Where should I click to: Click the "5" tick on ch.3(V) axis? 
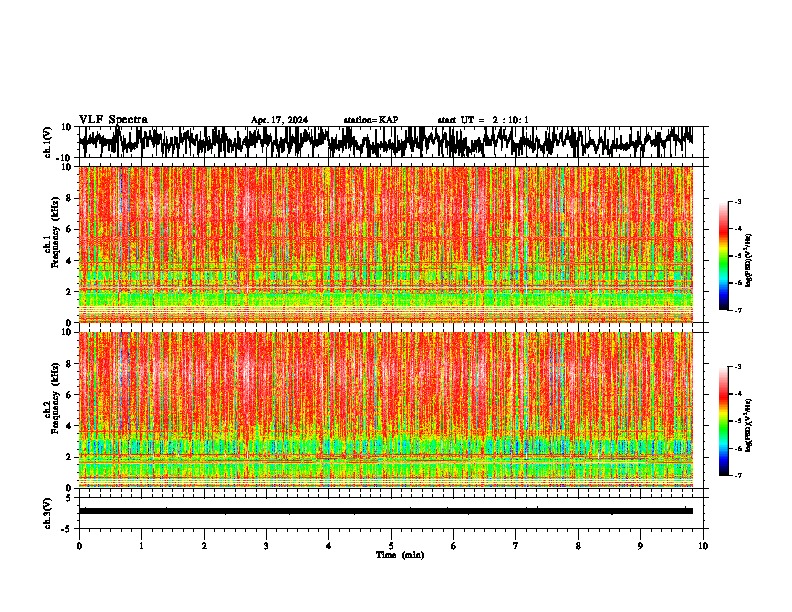(x=69, y=498)
